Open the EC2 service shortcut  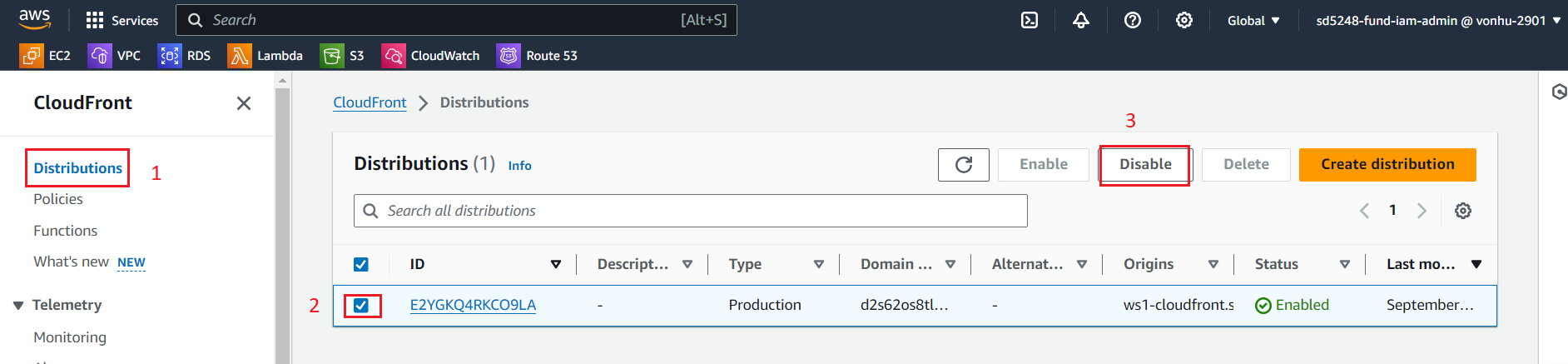coord(45,56)
